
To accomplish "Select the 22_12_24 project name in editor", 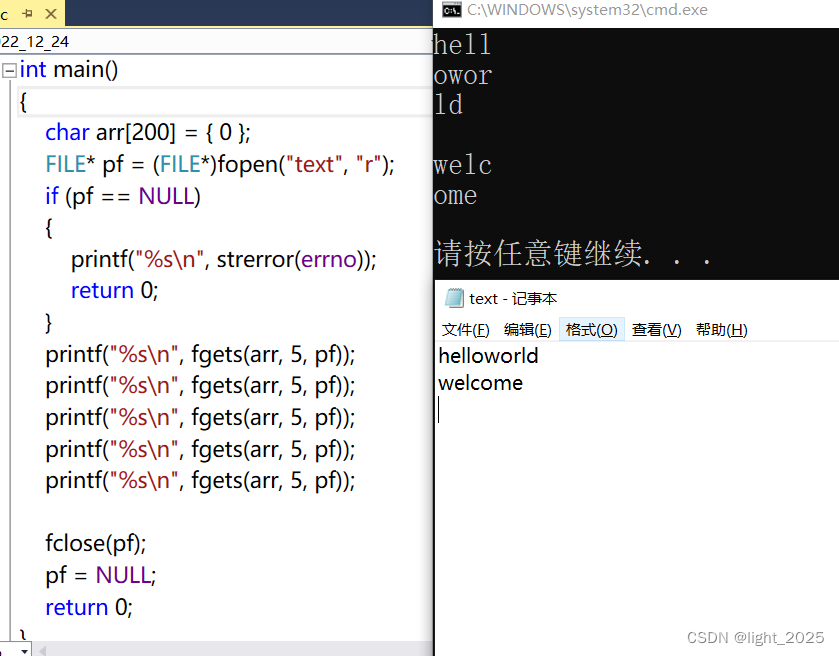I will pos(35,42).
